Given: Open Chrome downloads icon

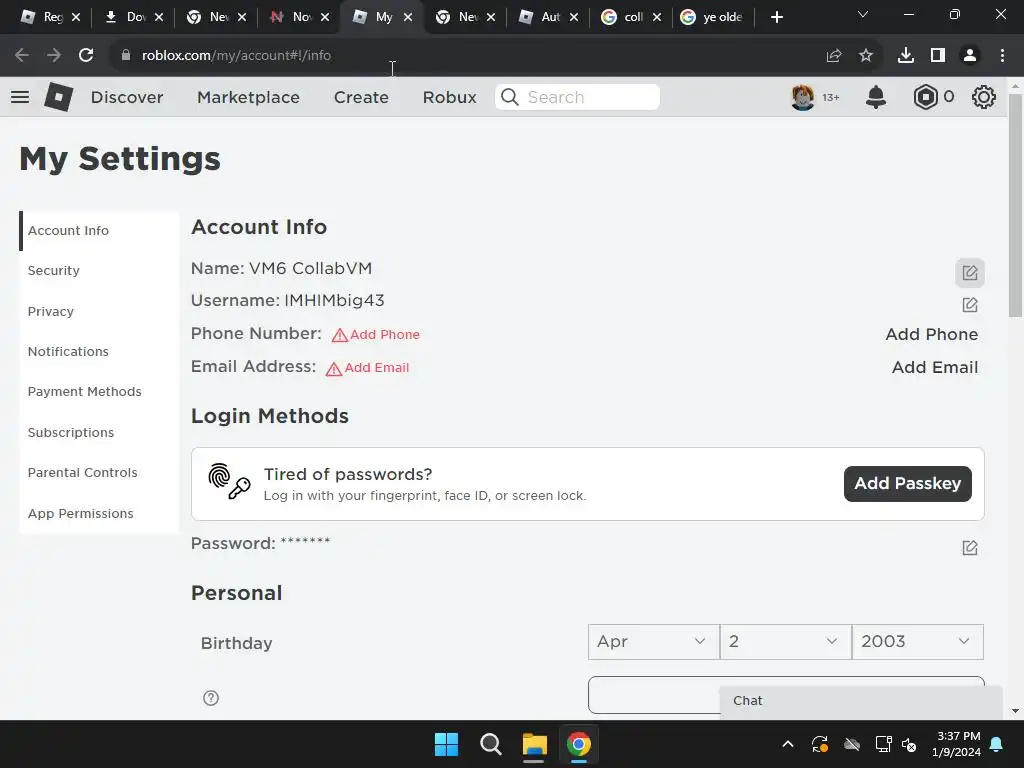Looking at the screenshot, I should point(906,56).
